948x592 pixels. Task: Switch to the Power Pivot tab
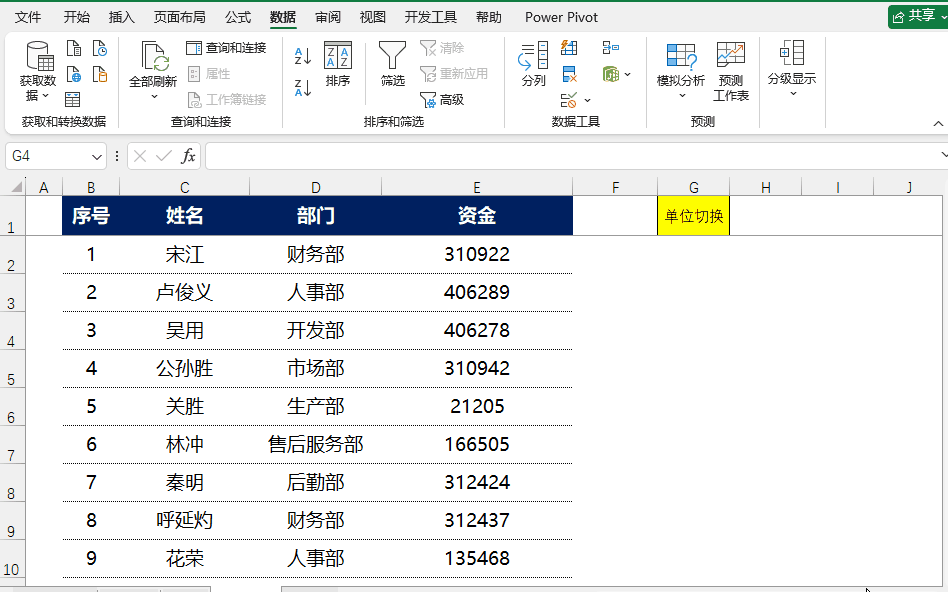tap(561, 17)
